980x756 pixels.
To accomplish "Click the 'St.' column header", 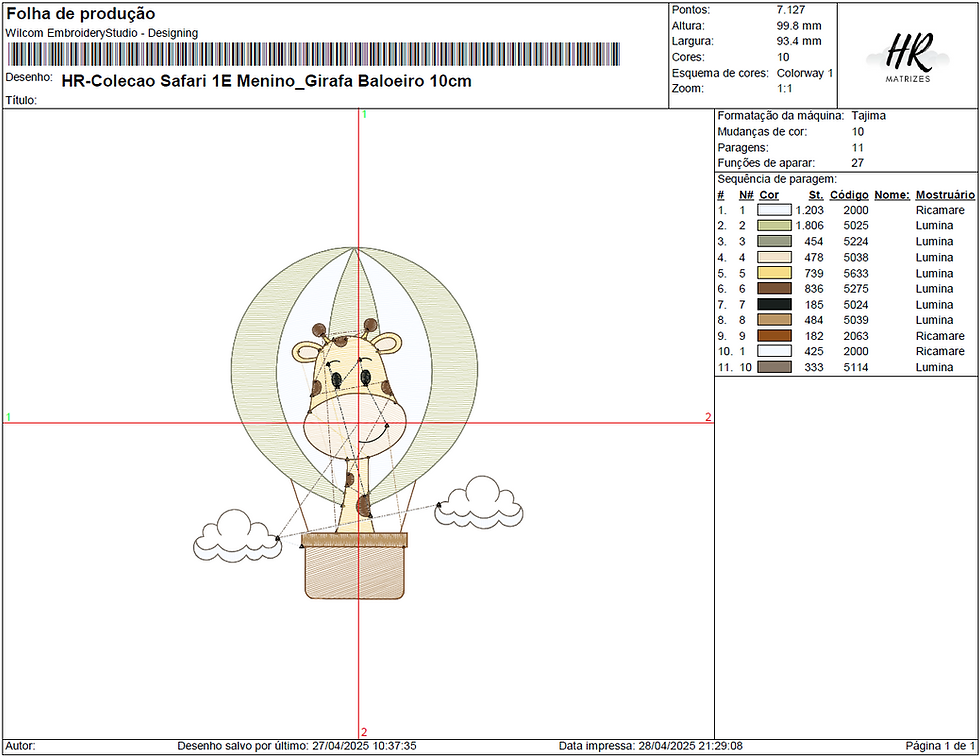I will click(x=816, y=195).
